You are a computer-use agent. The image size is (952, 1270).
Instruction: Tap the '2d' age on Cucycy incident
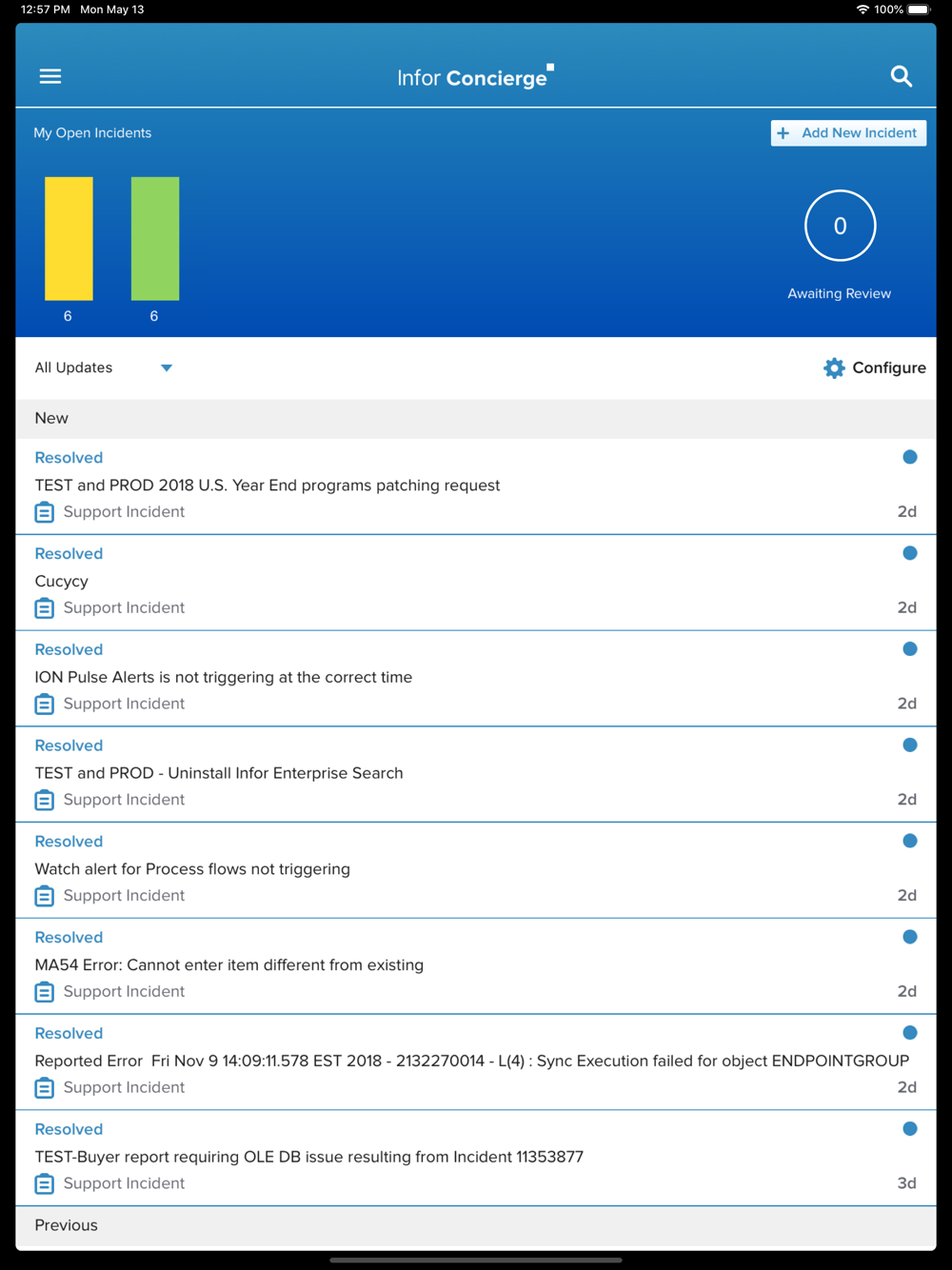coord(907,608)
